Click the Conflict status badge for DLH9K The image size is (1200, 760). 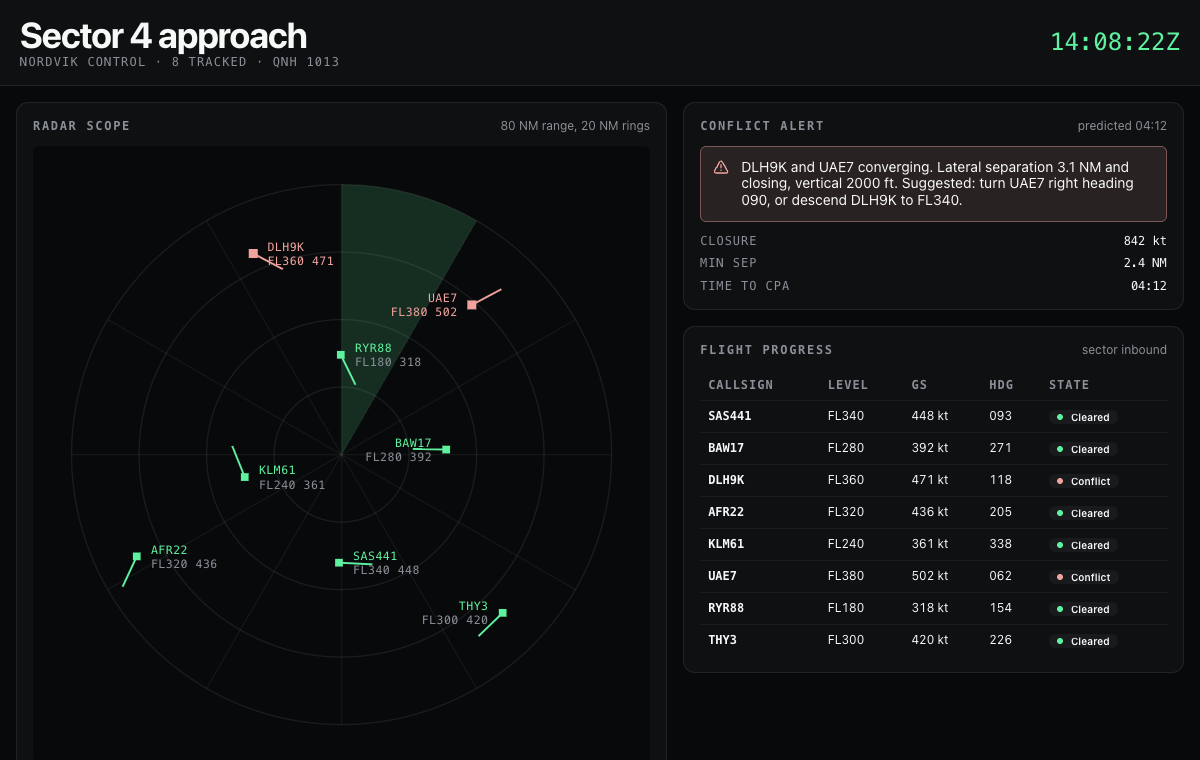[x=1084, y=481]
